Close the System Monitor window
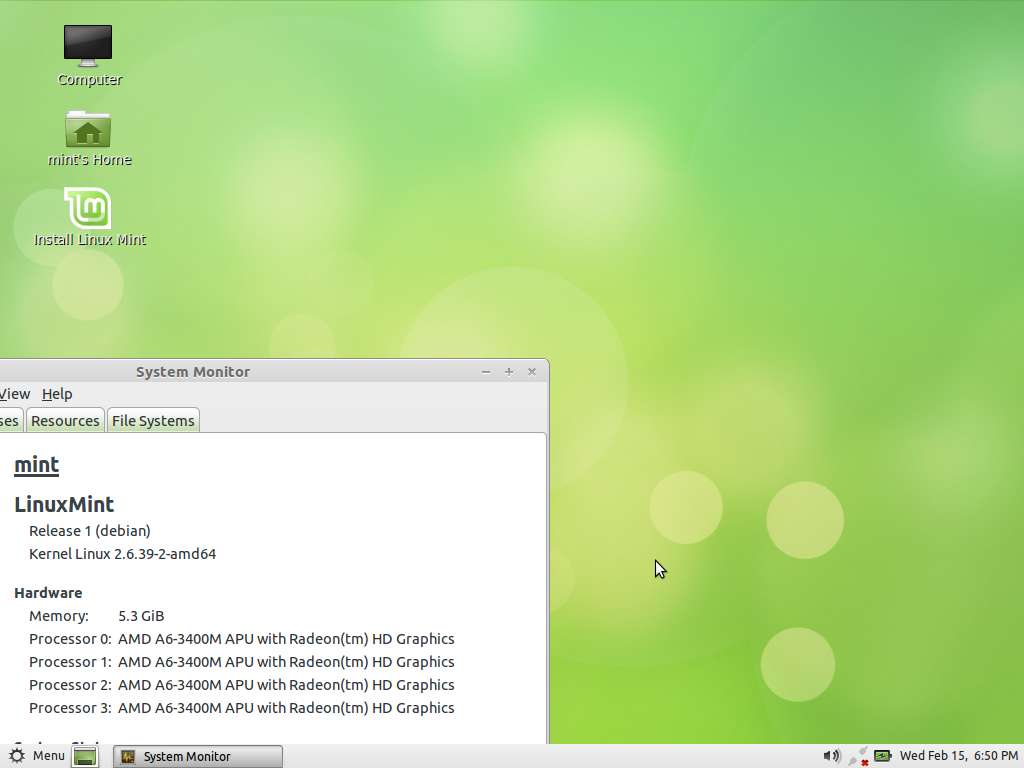The image size is (1024, 768). [x=532, y=372]
